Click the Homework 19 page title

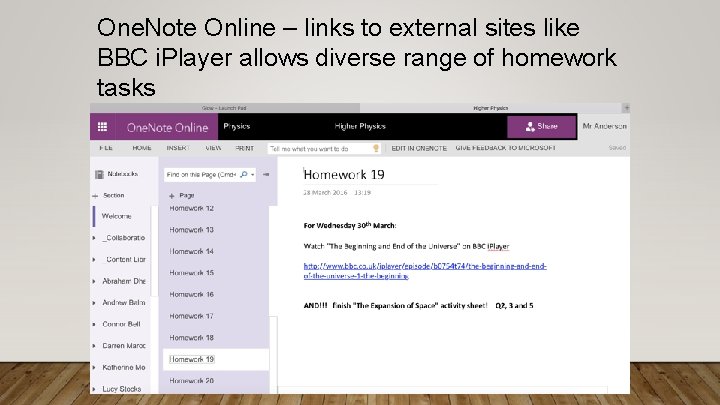pos(344,174)
